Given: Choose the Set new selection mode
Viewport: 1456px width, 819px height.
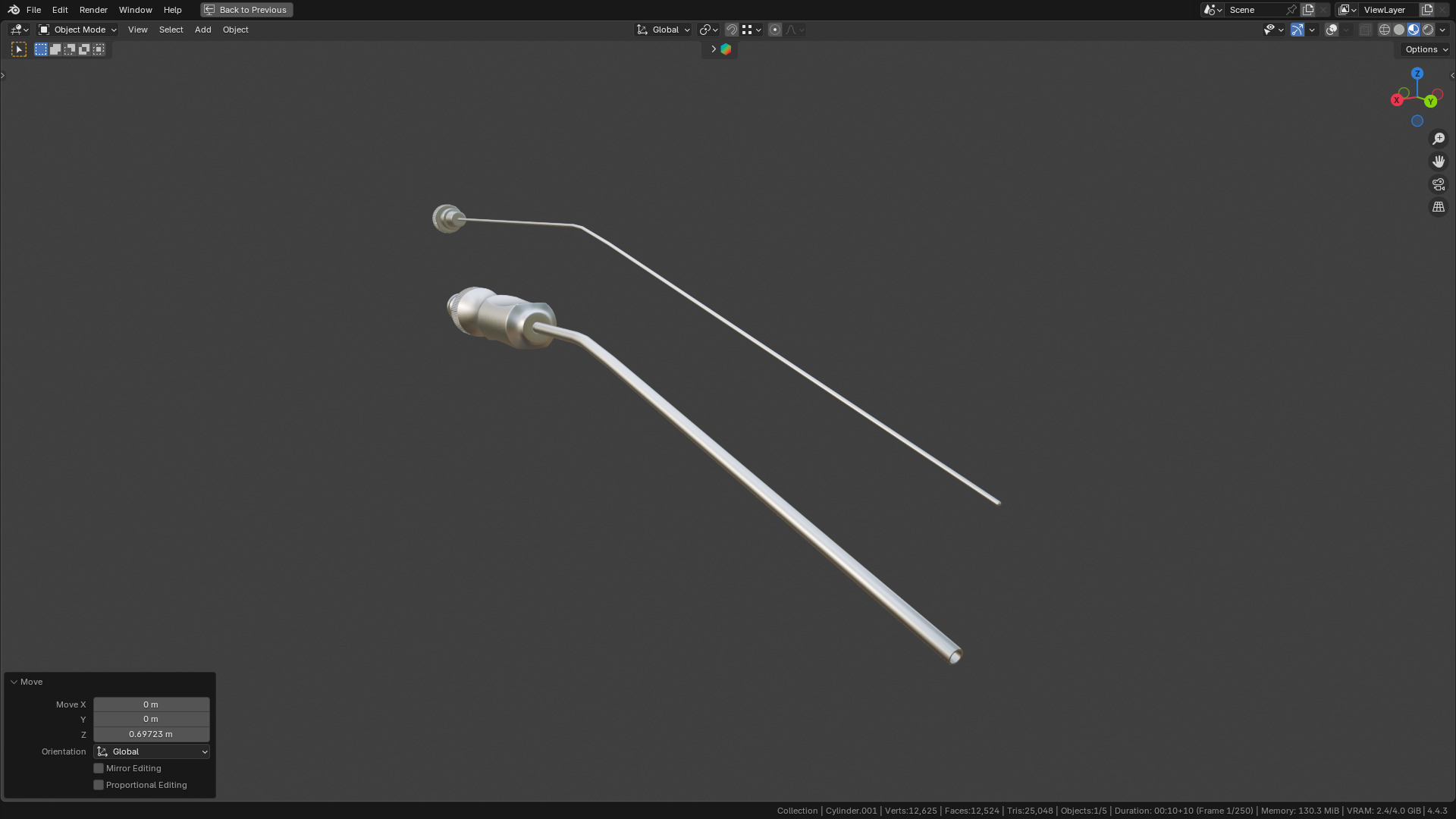Looking at the screenshot, I should click(x=41, y=49).
